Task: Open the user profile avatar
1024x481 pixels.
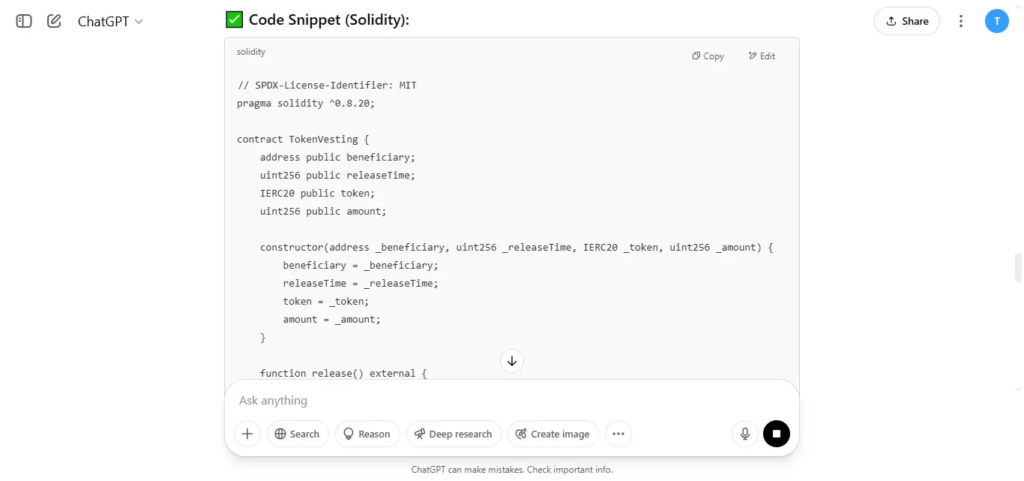Action: point(997,21)
